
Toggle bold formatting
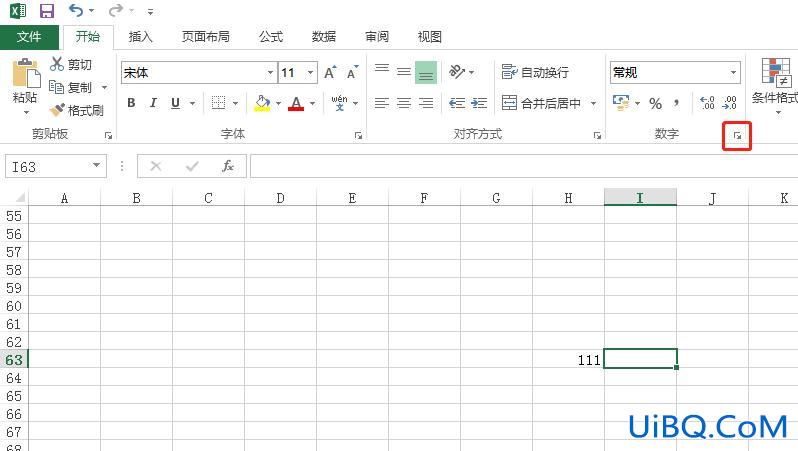pos(131,103)
